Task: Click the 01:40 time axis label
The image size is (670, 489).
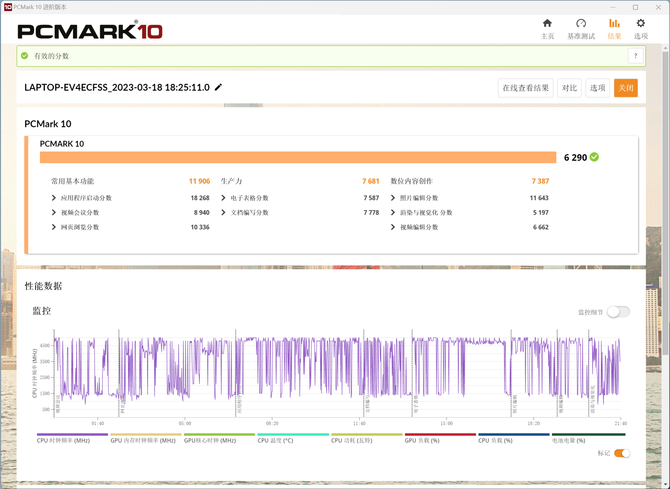Action: (98, 423)
